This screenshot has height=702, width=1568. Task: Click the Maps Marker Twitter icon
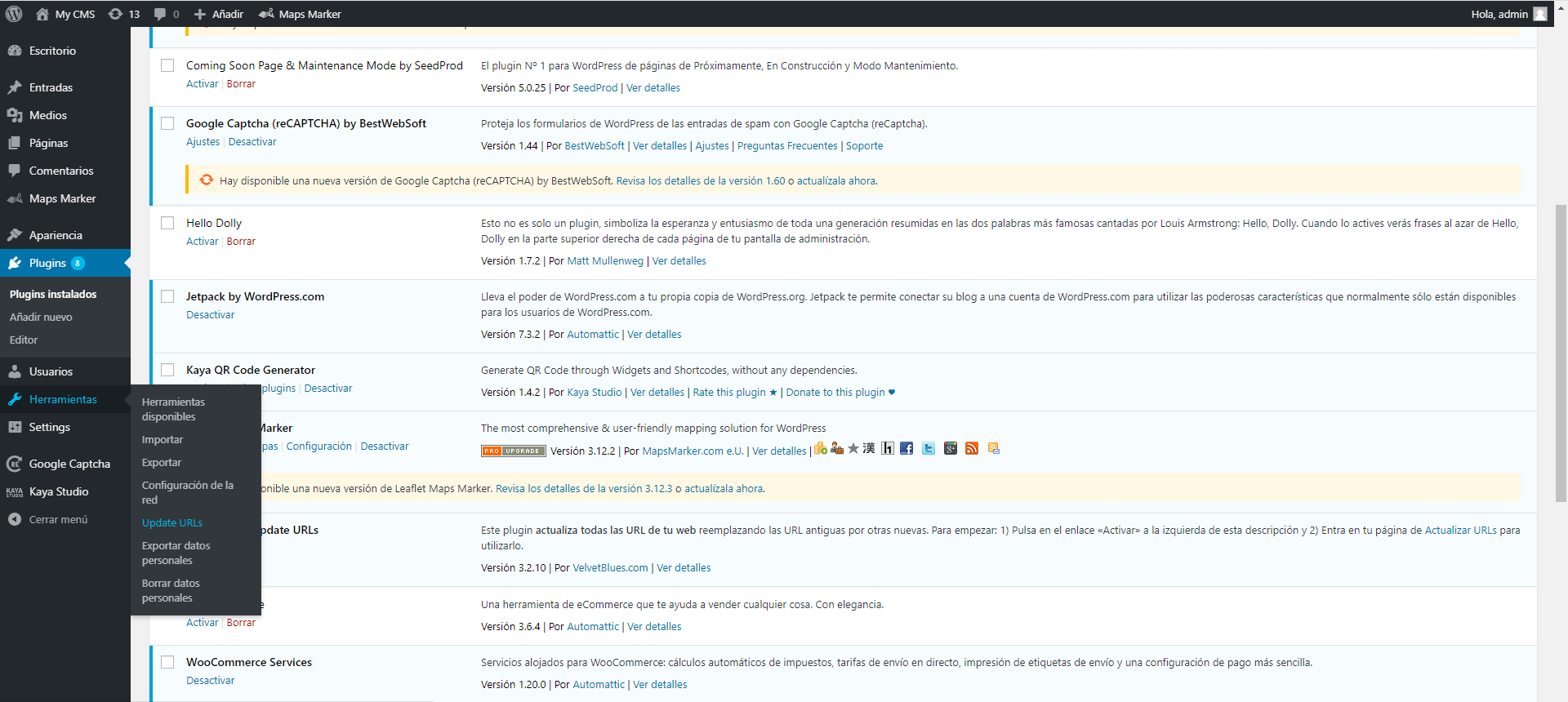pyautogui.click(x=929, y=448)
